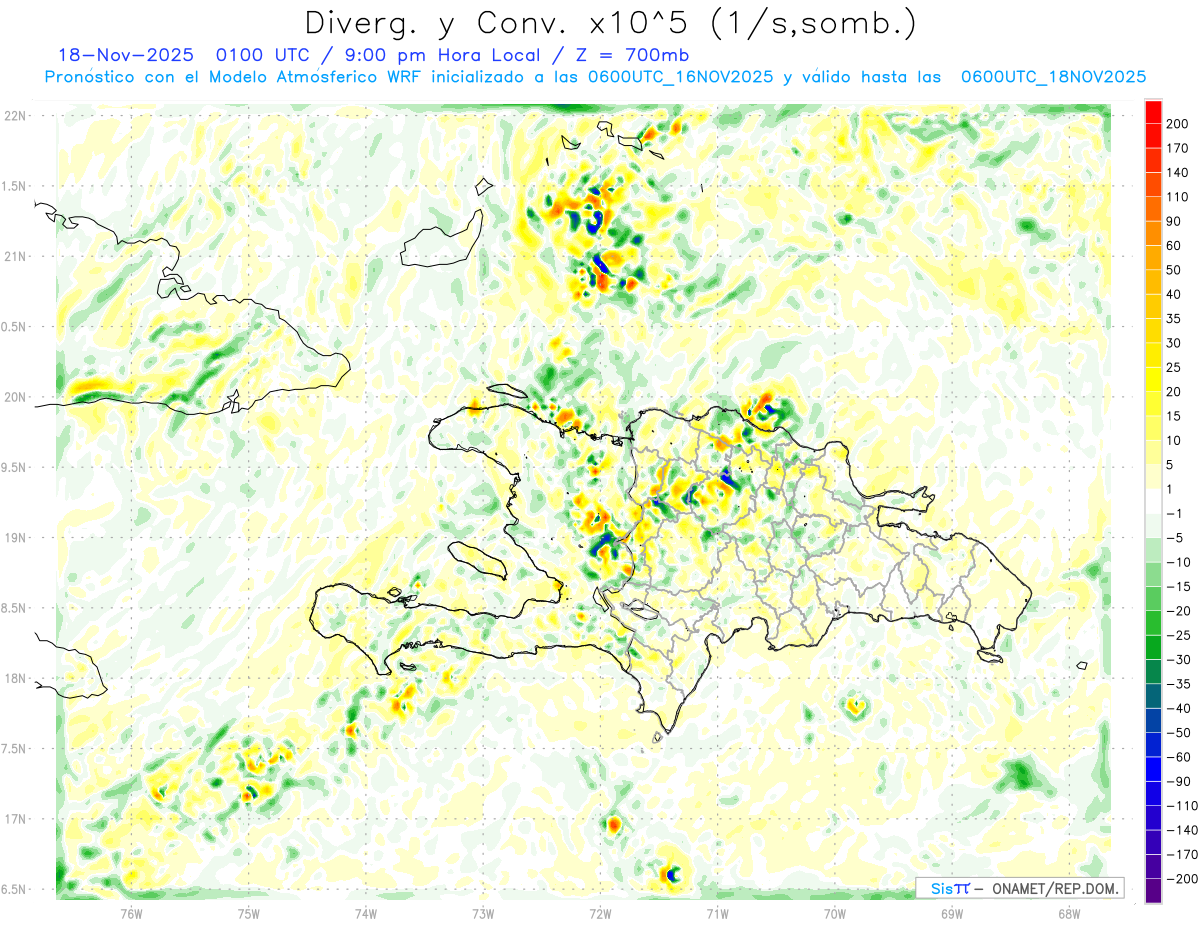The image size is (1200, 927).
Task: Click the "-30" value on the color scale
Action: click(1180, 659)
